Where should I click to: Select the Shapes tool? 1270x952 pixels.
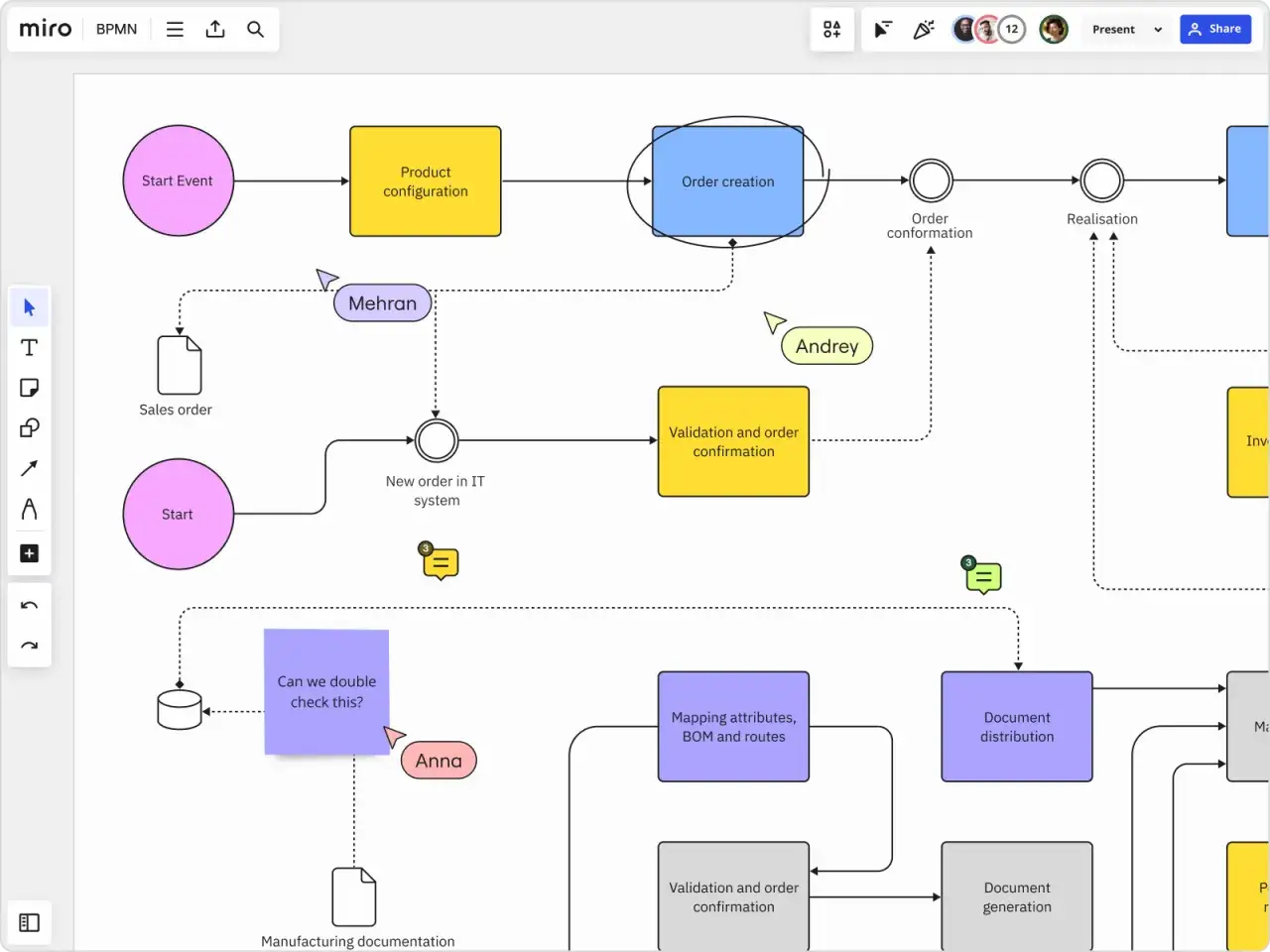point(29,427)
